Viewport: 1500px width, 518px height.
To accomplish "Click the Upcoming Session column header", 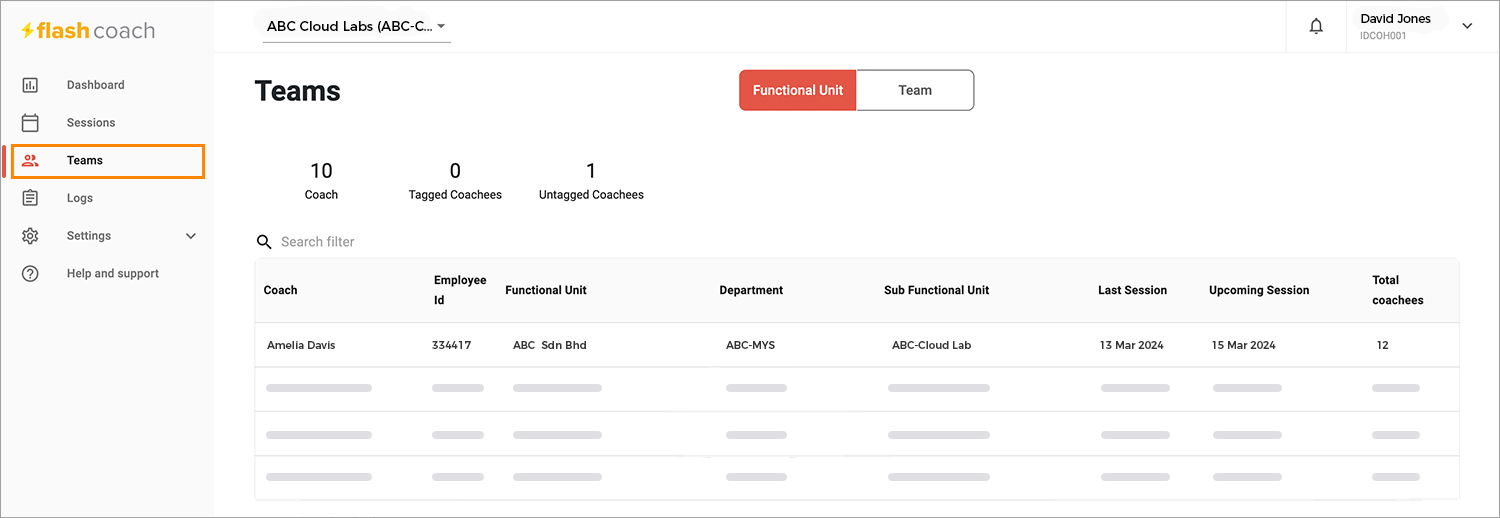I will [1259, 290].
